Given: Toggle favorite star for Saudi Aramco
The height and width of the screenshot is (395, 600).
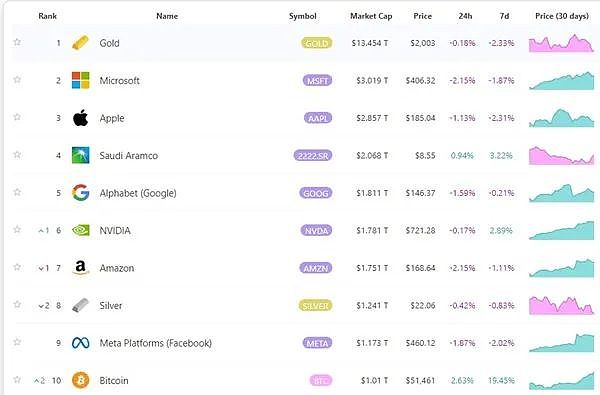Looking at the screenshot, I should (x=17, y=155).
